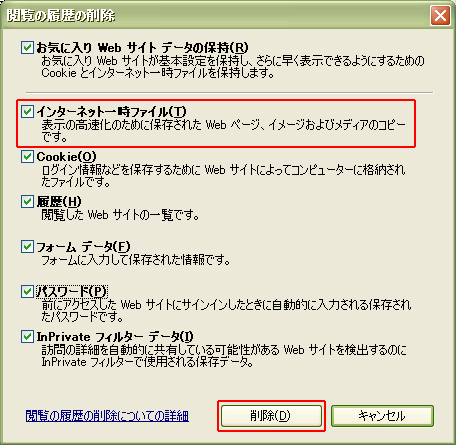Click the お気に入り Web サイト データの保持(R) label text

(142, 48)
